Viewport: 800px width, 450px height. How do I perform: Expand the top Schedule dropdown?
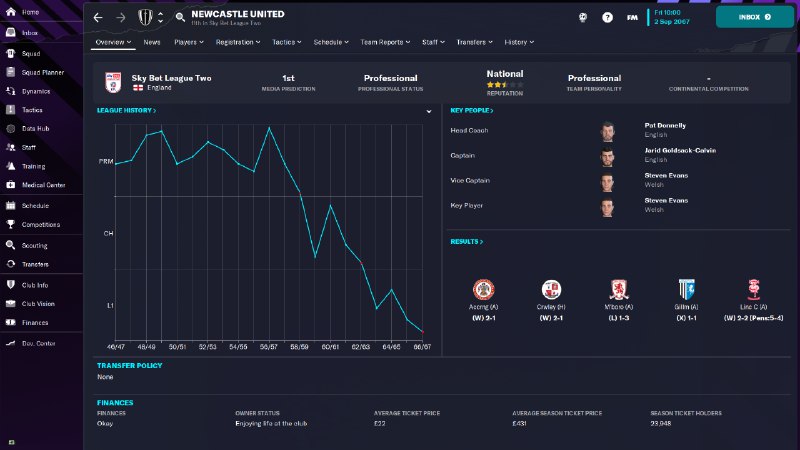(x=331, y=42)
